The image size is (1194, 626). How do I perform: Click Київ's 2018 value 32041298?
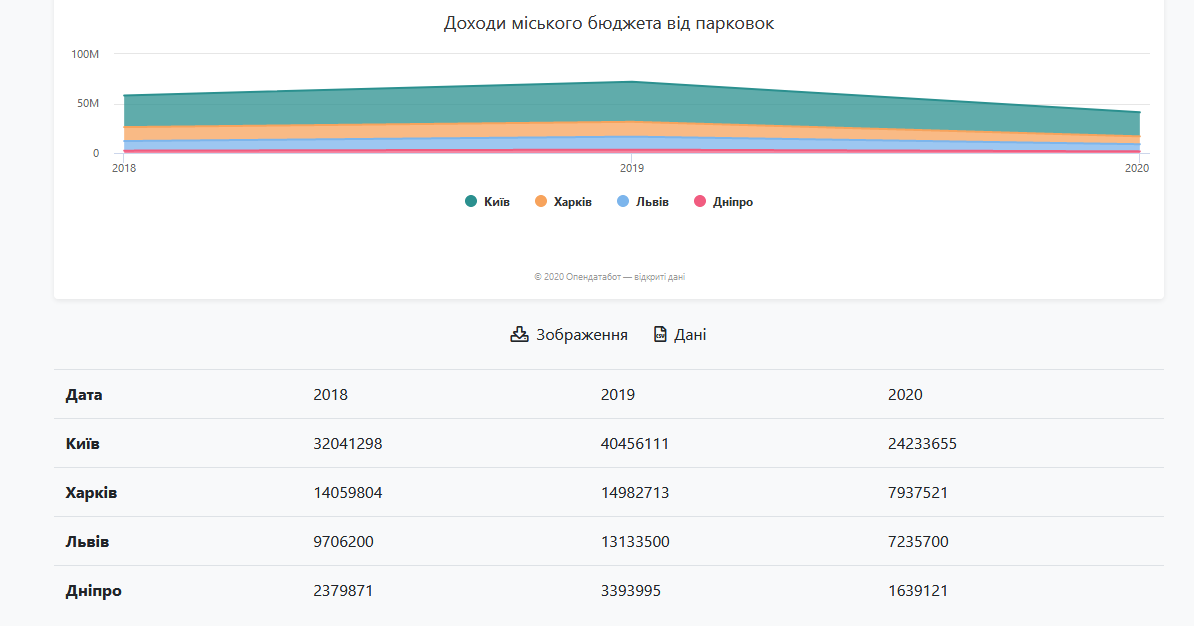pyautogui.click(x=347, y=444)
